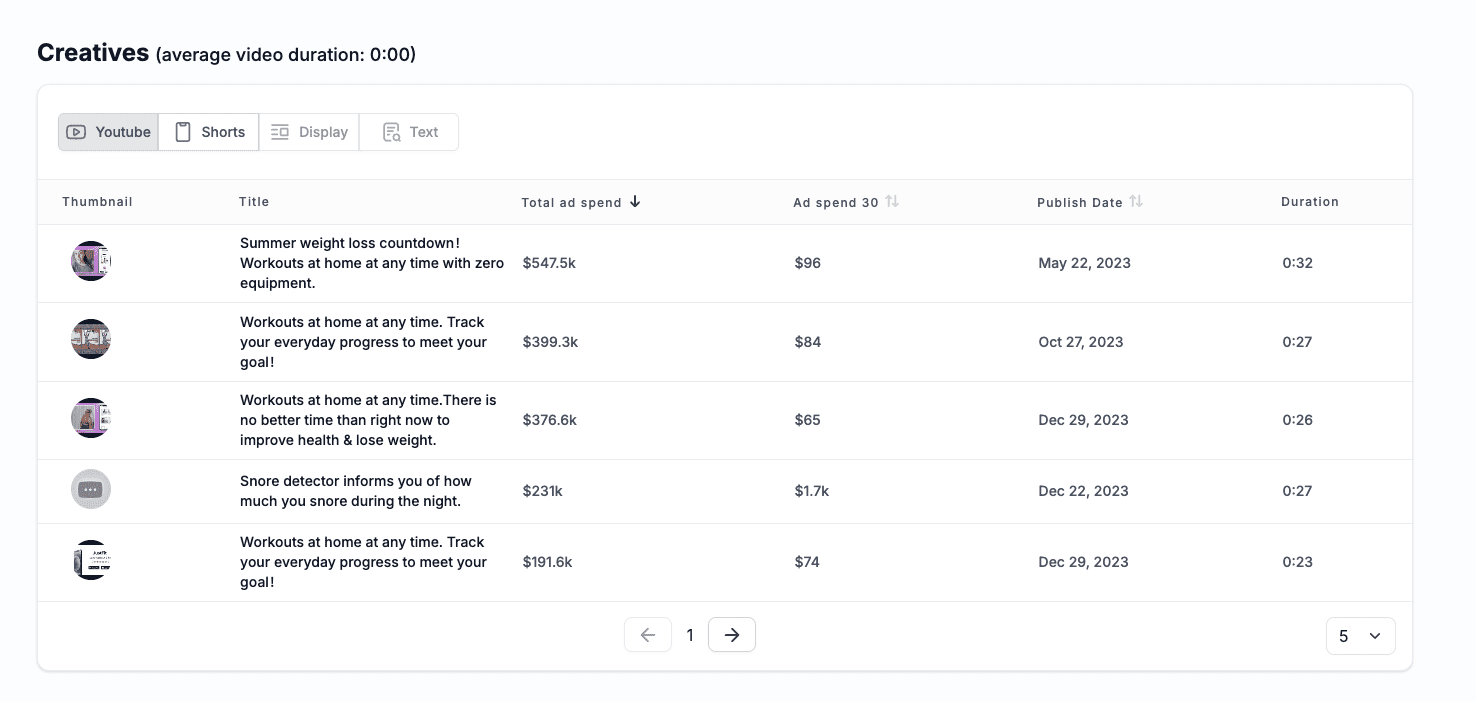Open the thumbnail of the $191.6k creative
This screenshot has height=702, width=1476.
(x=91, y=561)
